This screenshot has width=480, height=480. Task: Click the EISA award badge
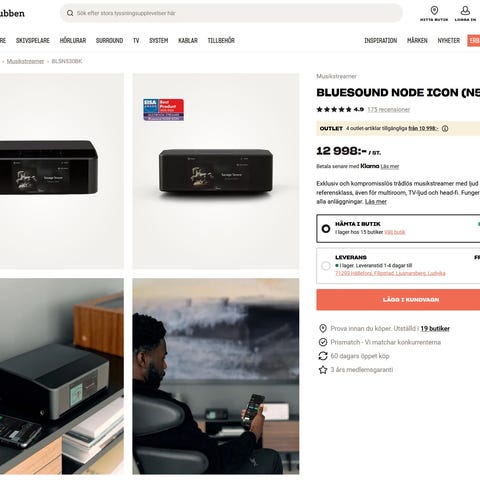[x=163, y=109]
